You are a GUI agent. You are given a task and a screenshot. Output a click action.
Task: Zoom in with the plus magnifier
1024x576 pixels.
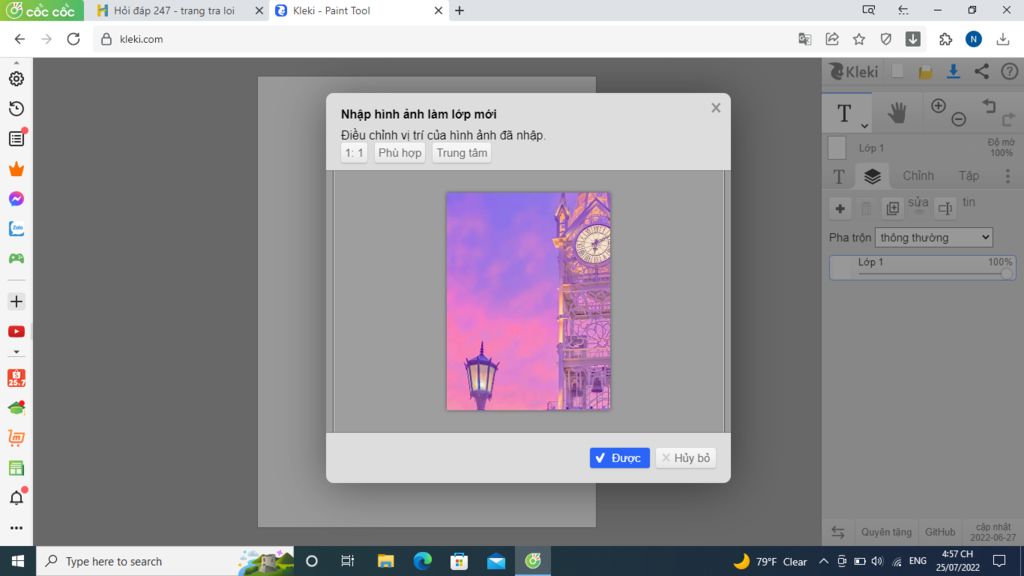938,106
